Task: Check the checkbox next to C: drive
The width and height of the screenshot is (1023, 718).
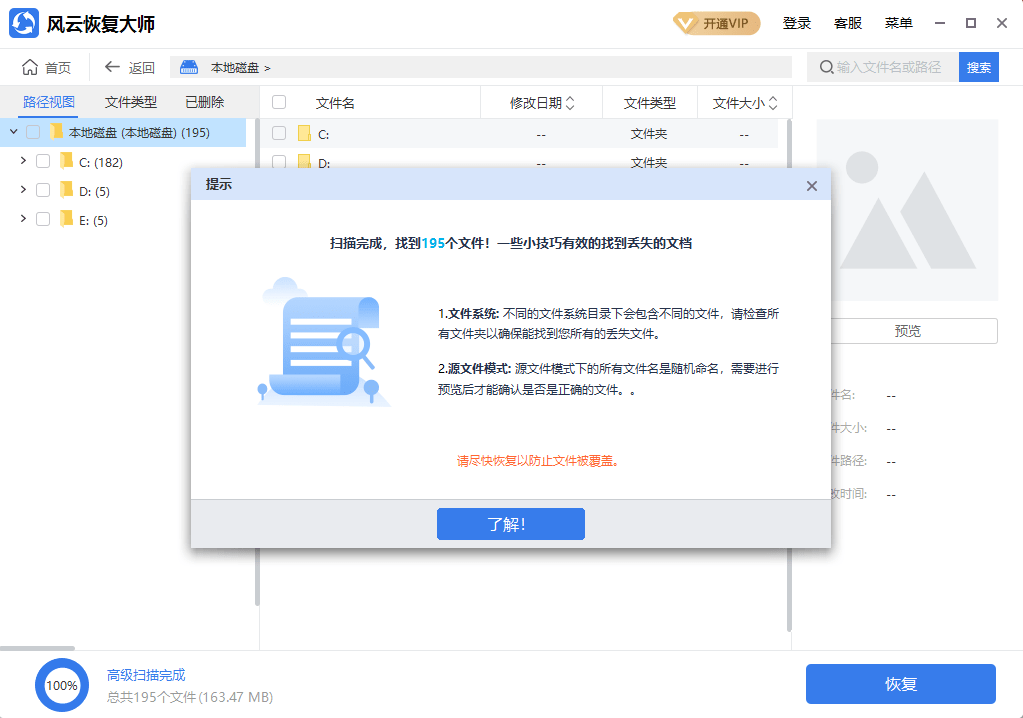Action: coord(44,160)
